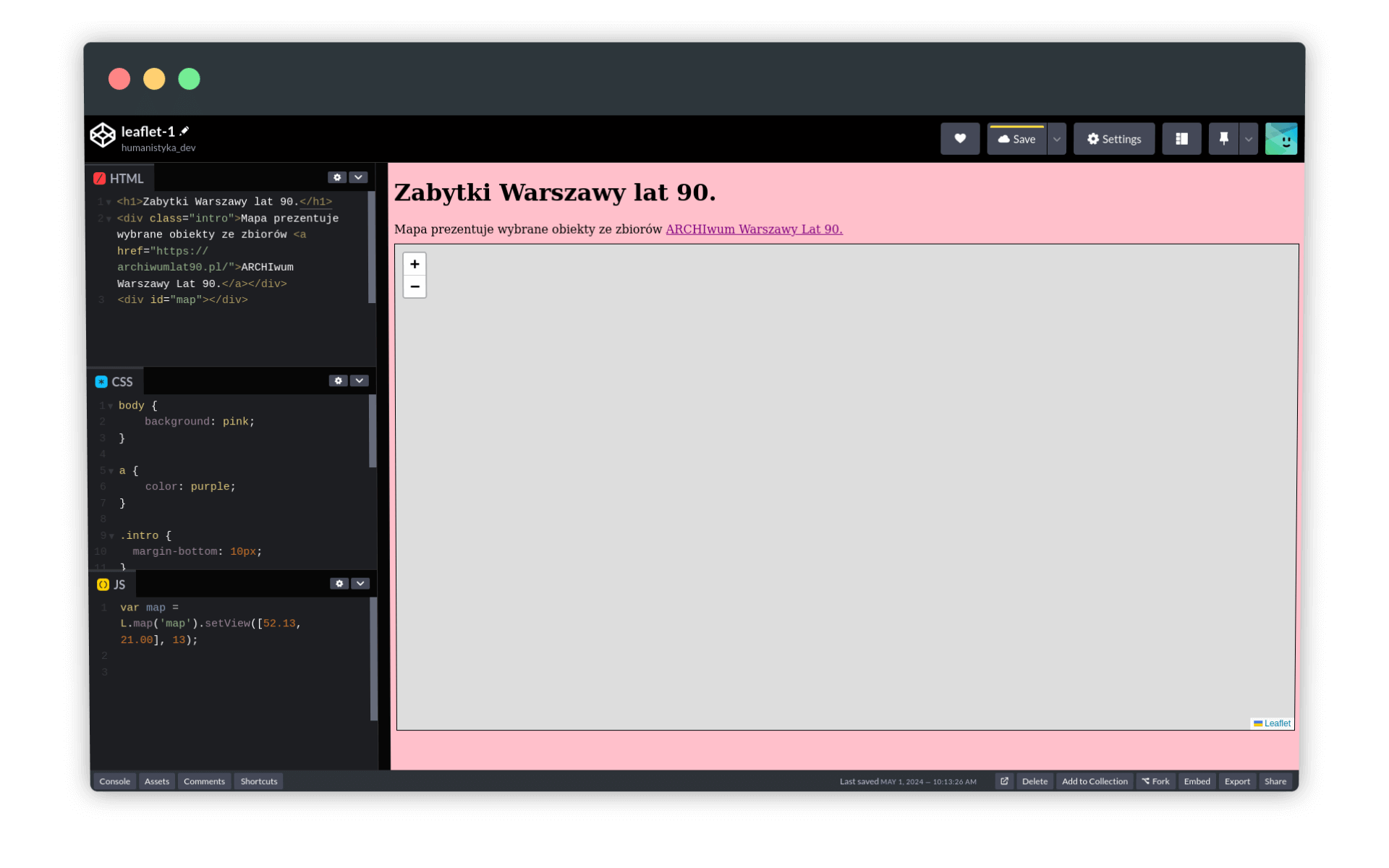Open the Comments panel

pos(204,781)
